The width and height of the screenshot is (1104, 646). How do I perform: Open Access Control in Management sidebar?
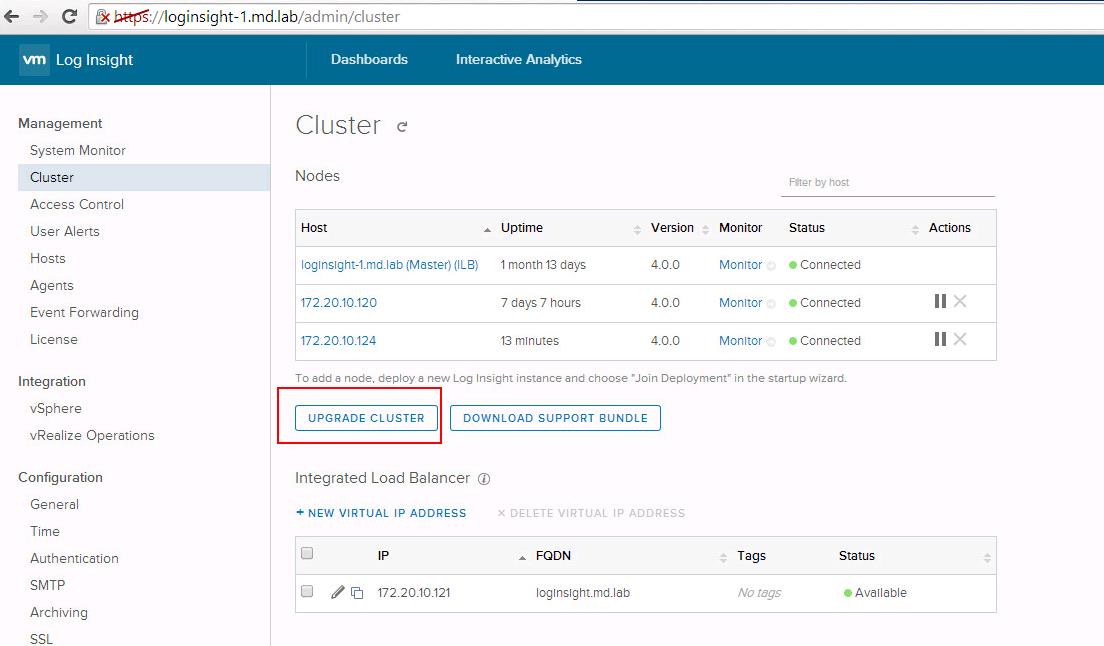point(77,204)
